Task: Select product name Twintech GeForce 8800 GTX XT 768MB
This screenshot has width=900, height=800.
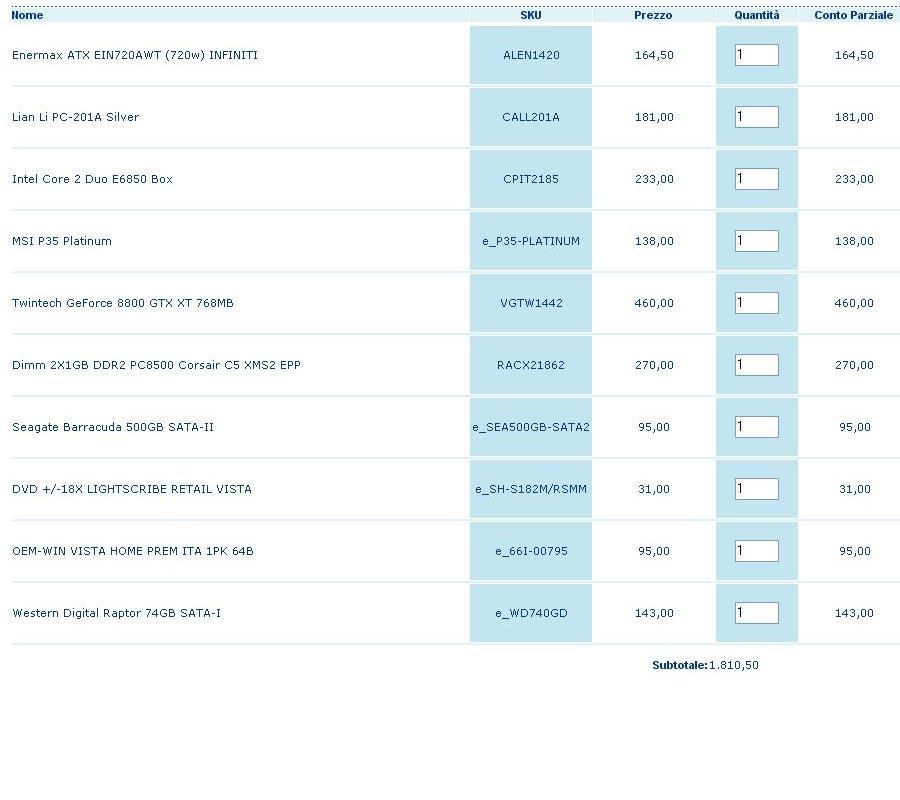Action: tap(123, 303)
